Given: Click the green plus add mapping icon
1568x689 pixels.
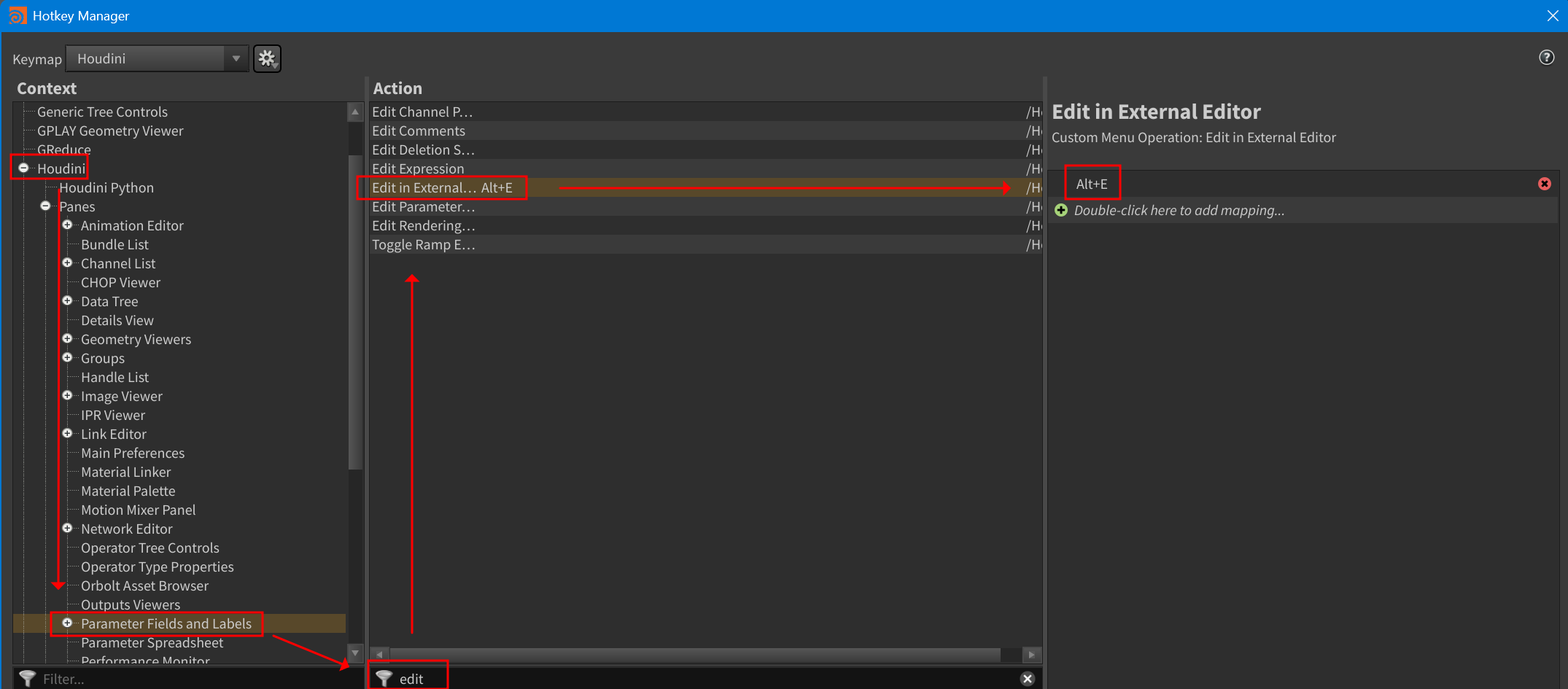Looking at the screenshot, I should point(1061,210).
